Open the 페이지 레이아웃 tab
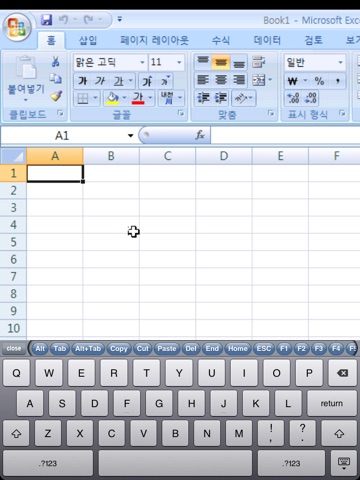Image resolution: width=360 pixels, height=480 pixels. click(154, 40)
